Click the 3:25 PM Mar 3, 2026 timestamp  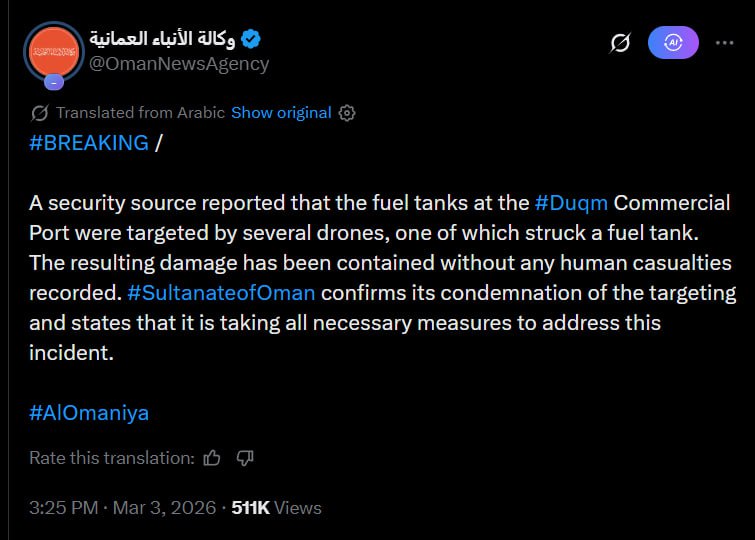[x=122, y=508]
